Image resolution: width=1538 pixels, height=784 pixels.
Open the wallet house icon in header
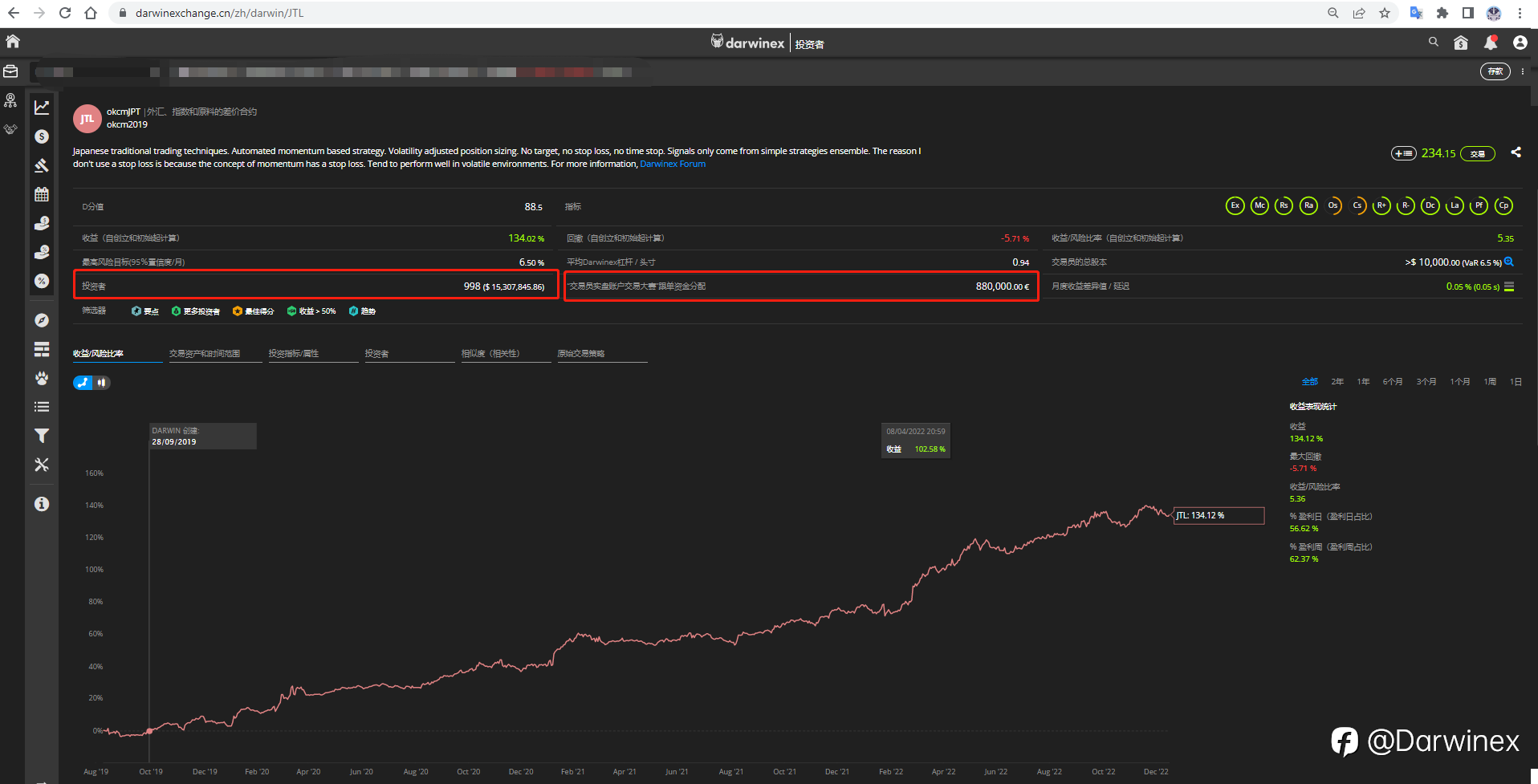pyautogui.click(x=1461, y=43)
